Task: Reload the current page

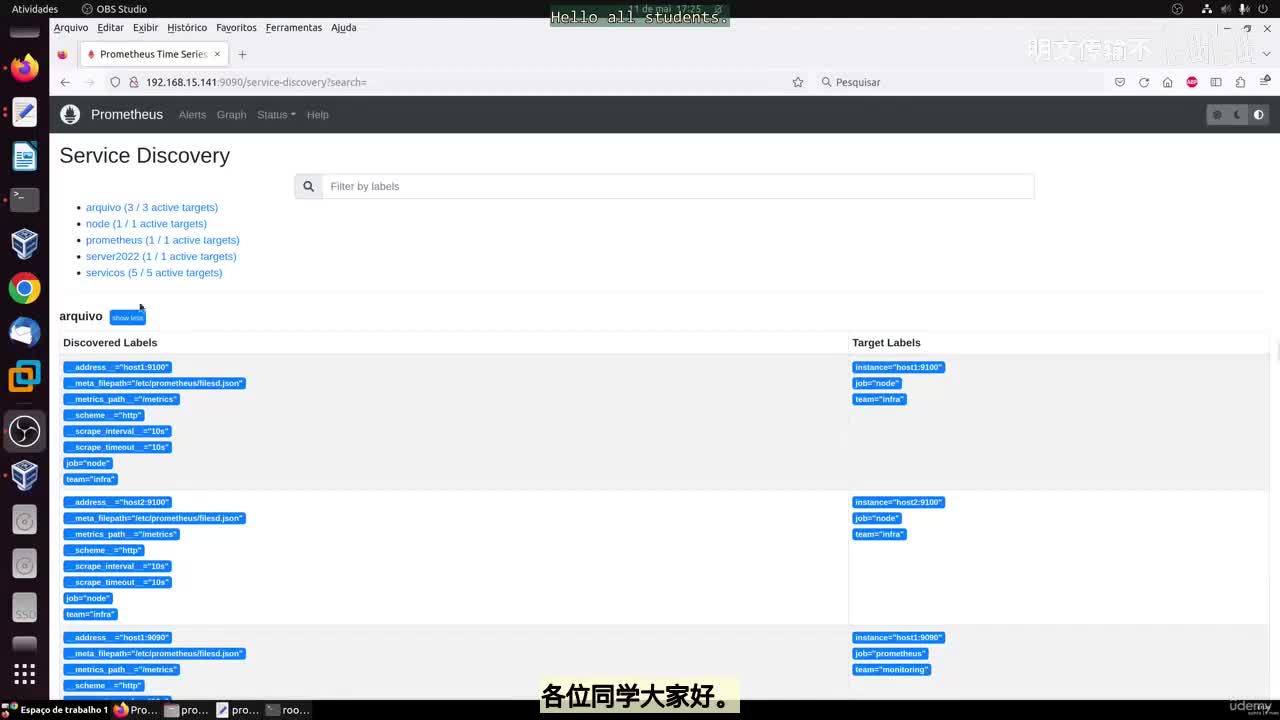Action: point(1144,82)
